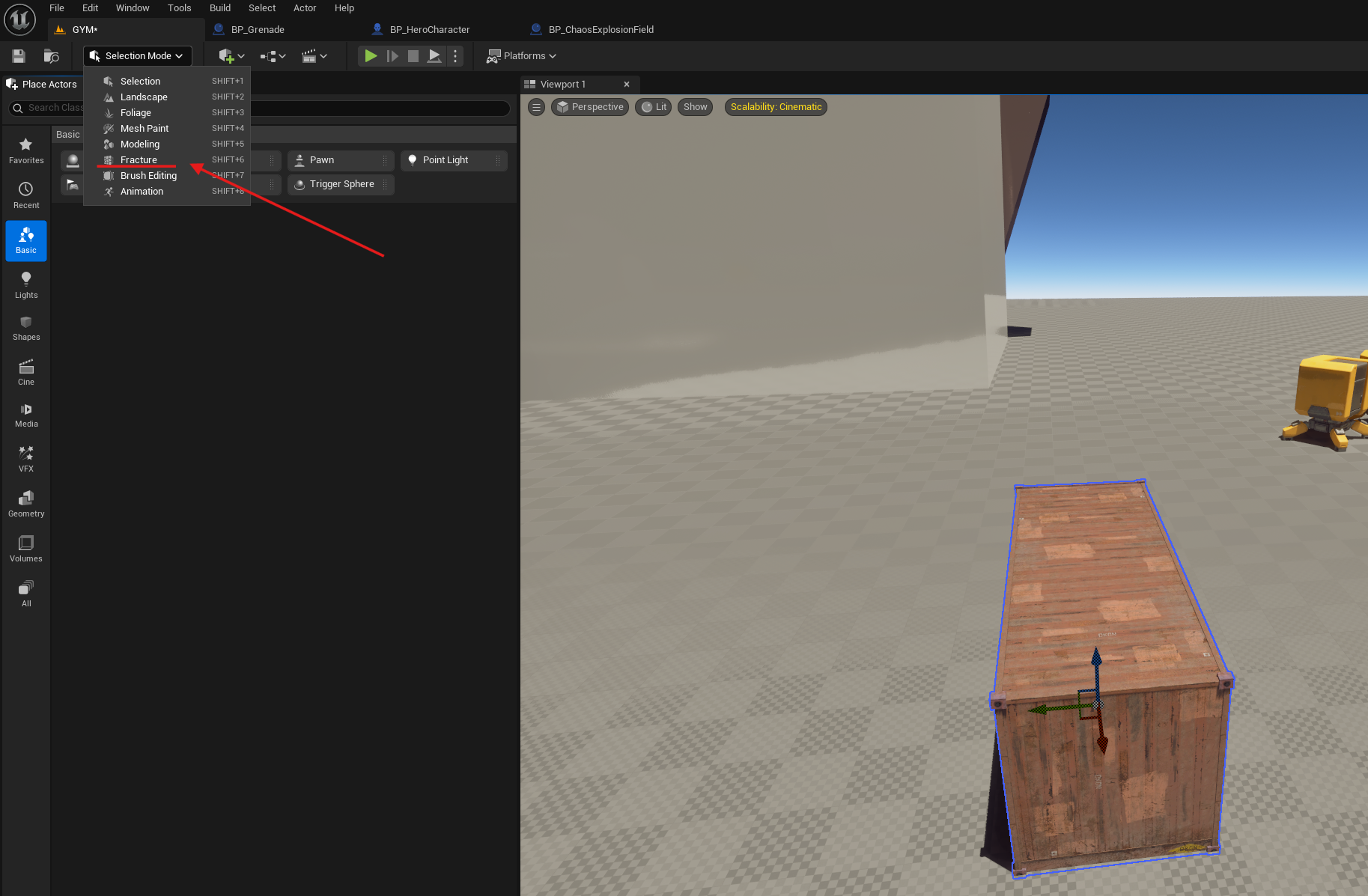The width and height of the screenshot is (1368, 896).
Task: Switch to the GYM level tab
Action: (x=126, y=29)
